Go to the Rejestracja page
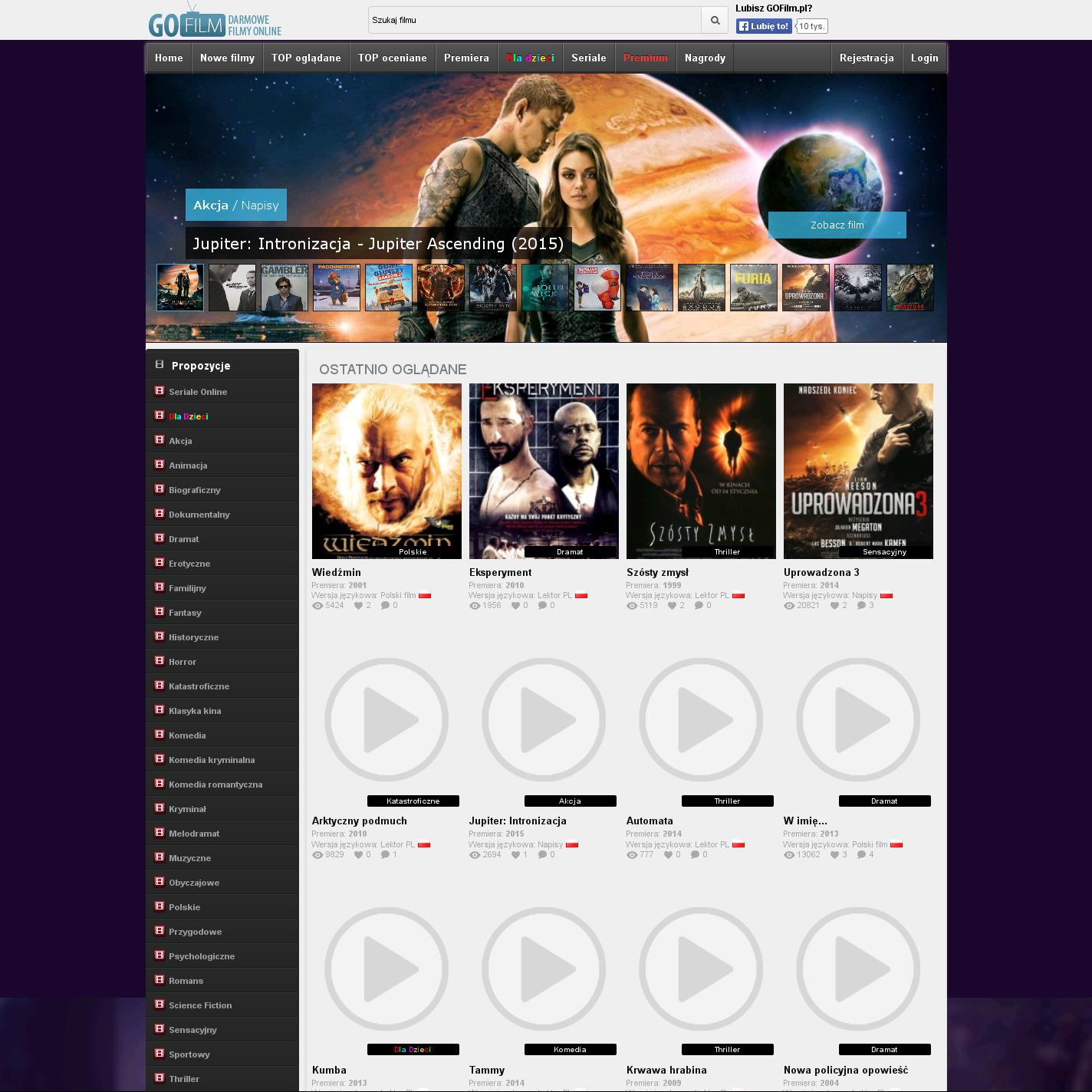 866,58
